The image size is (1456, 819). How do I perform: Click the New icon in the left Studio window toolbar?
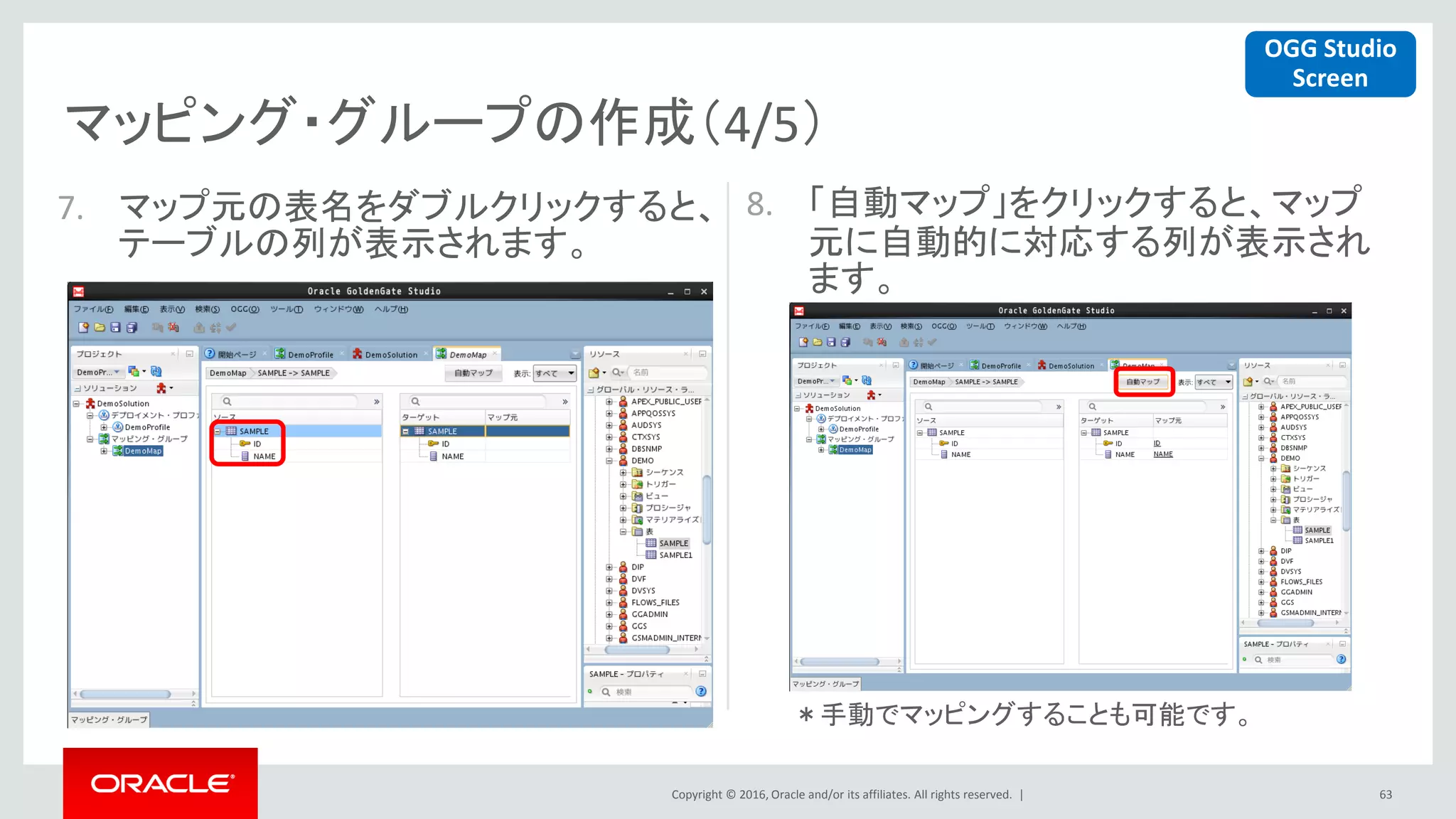[x=83, y=328]
